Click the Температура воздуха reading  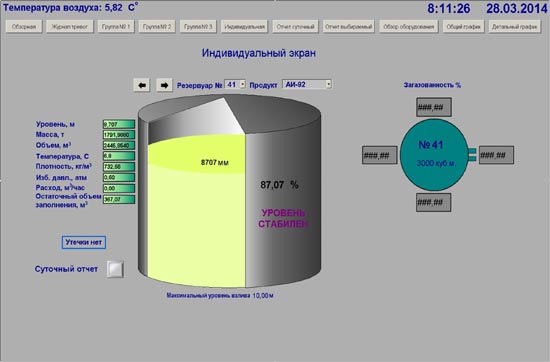(x=70, y=7)
